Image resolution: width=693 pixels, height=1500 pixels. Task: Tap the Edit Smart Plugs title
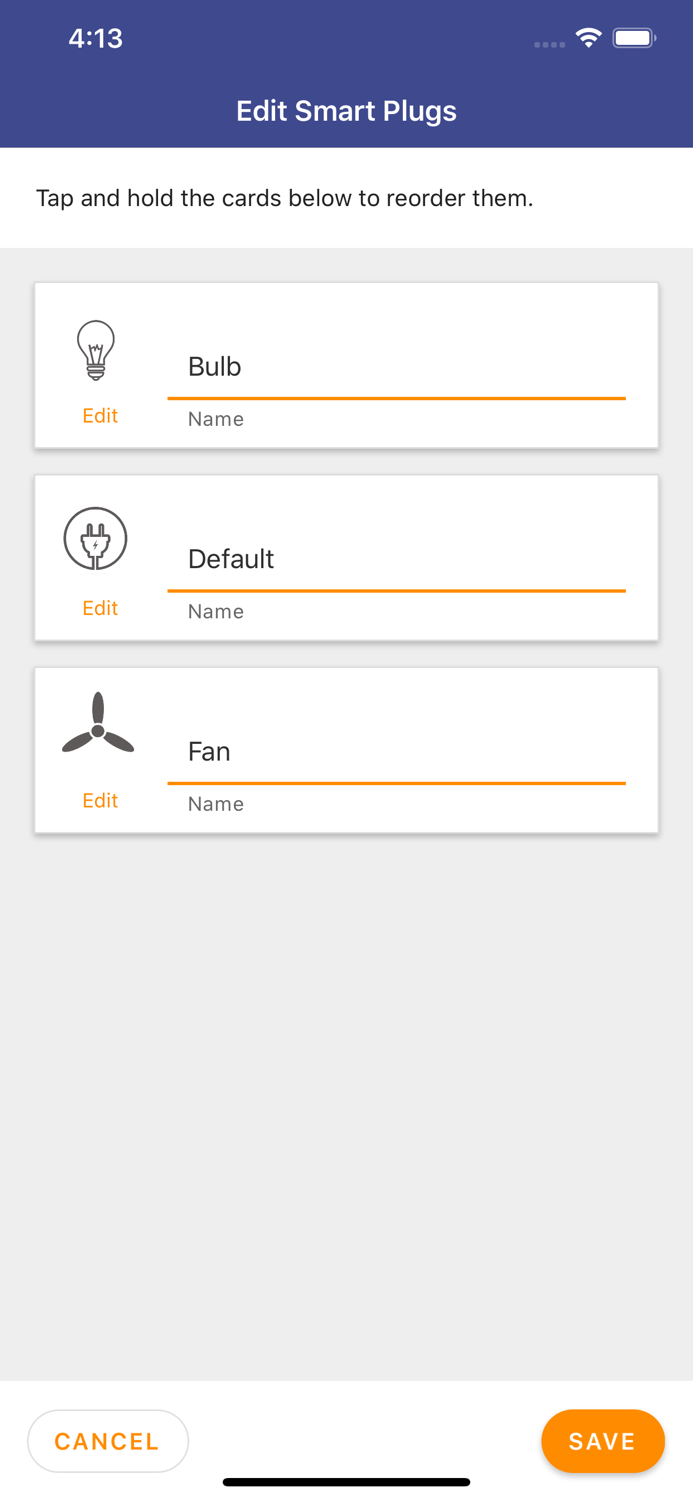pos(346,111)
